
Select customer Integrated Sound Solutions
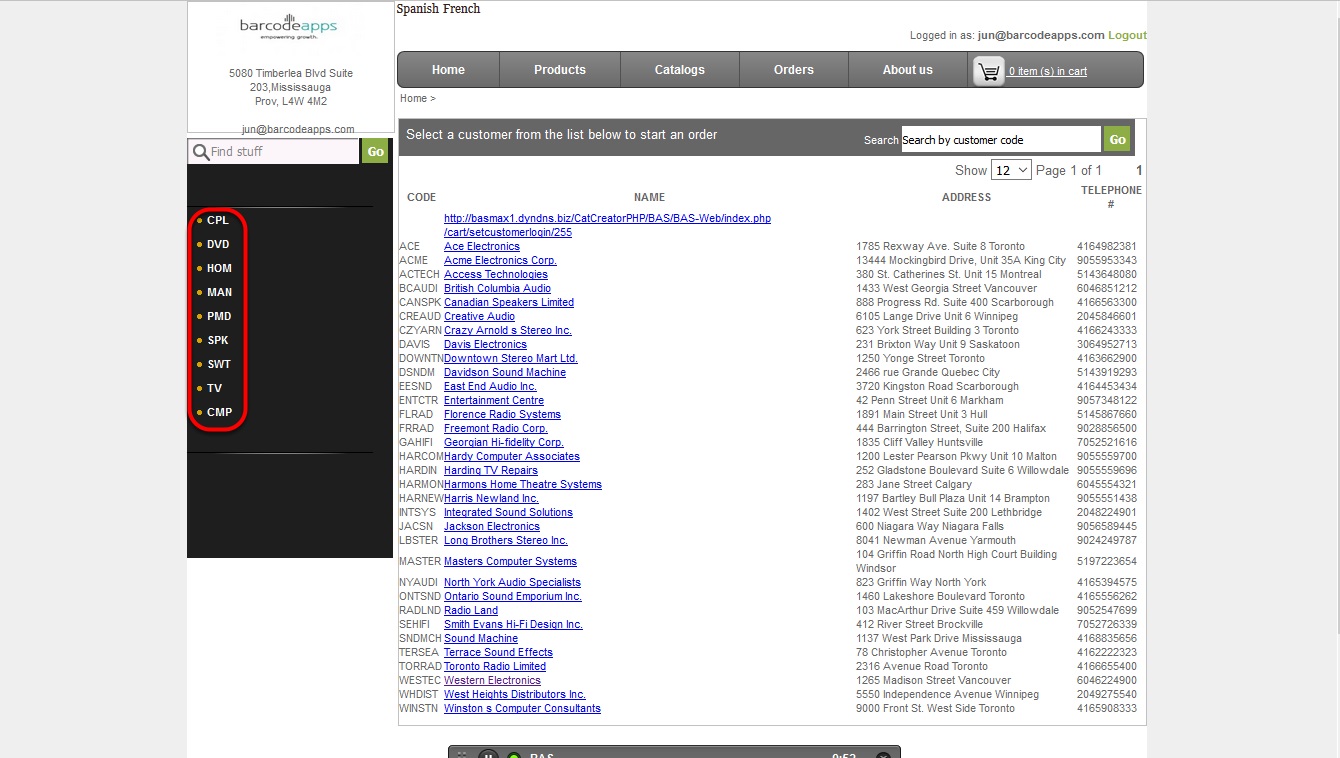(508, 512)
